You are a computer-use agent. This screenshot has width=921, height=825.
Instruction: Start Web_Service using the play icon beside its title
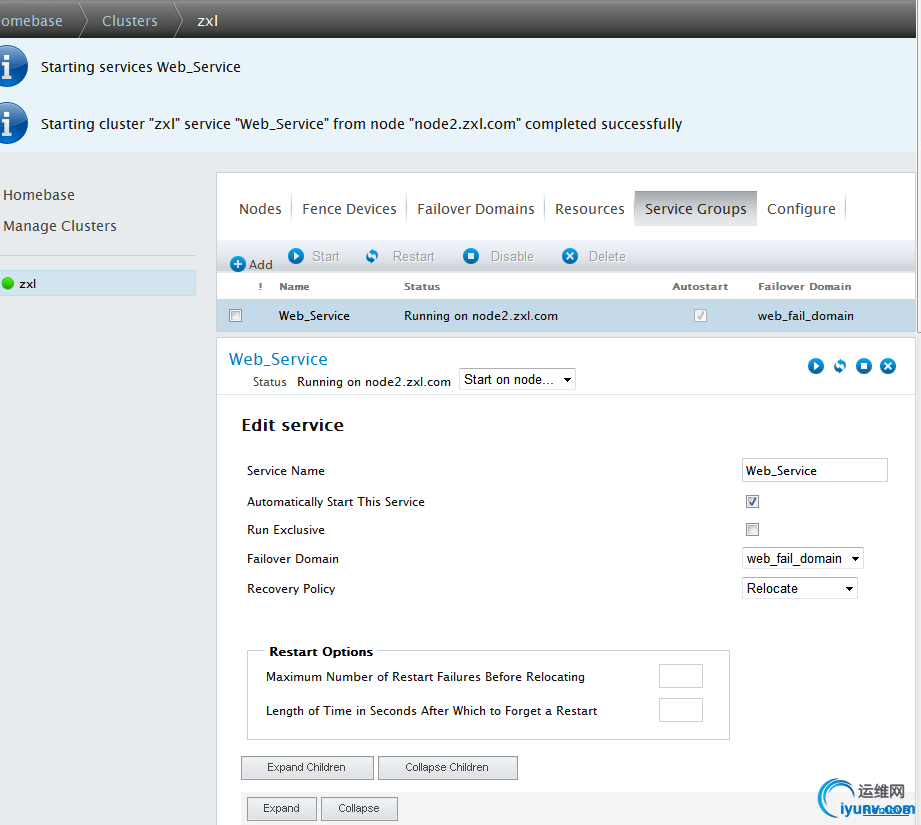pos(815,366)
